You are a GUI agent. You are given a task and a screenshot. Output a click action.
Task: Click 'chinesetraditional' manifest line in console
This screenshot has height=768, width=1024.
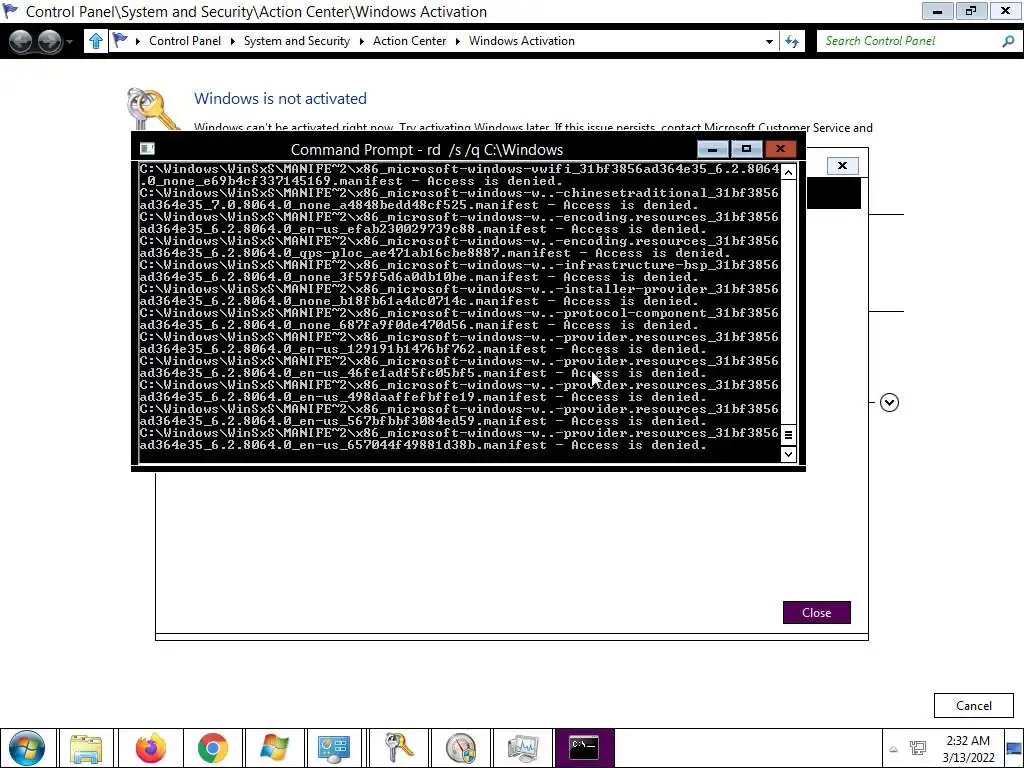(459, 199)
